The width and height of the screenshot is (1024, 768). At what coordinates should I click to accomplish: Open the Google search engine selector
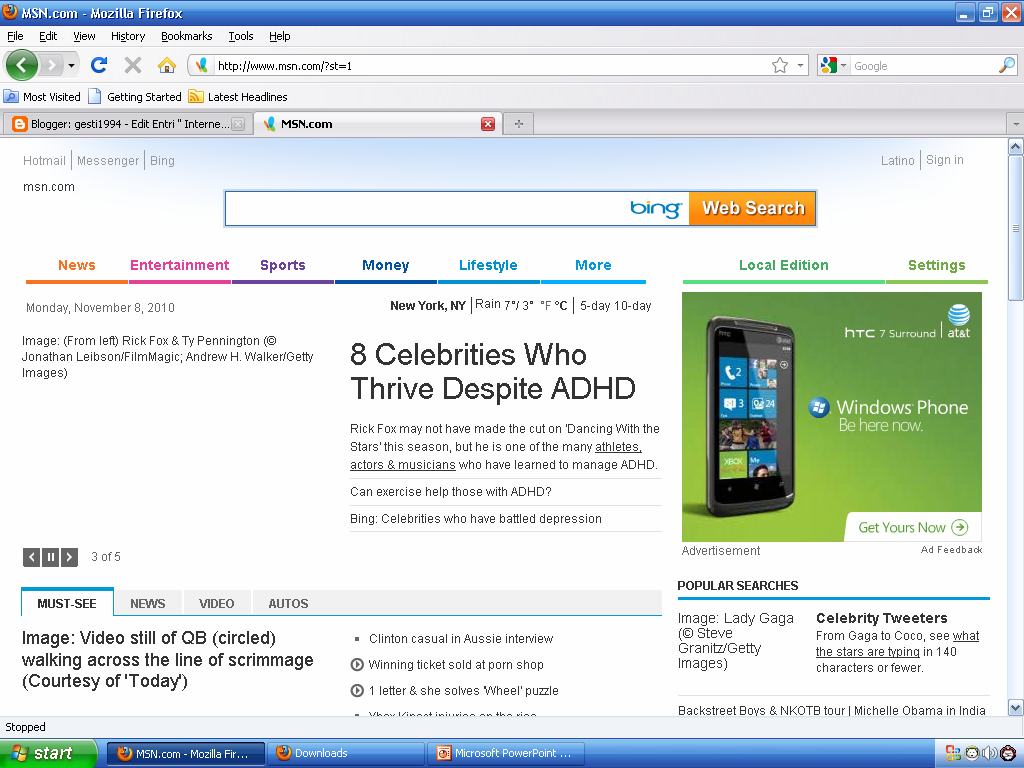[833, 65]
